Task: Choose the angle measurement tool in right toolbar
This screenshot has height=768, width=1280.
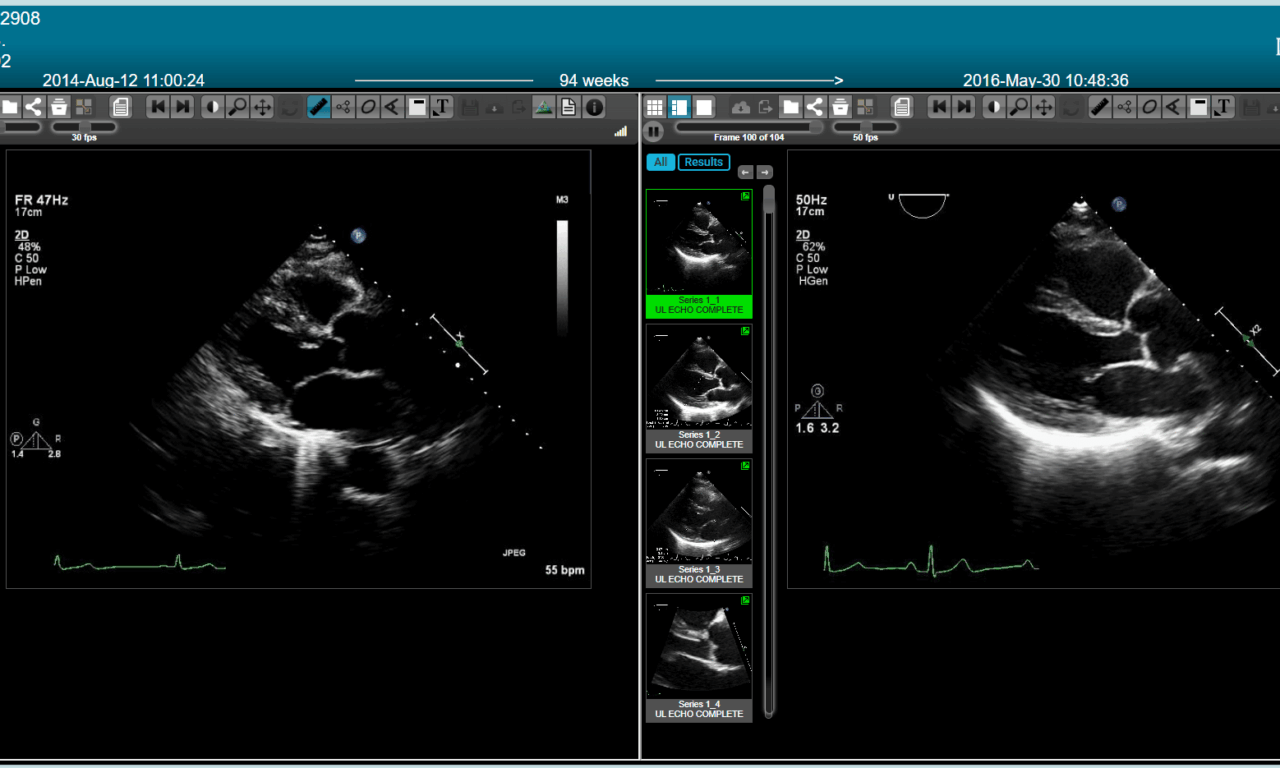Action: (1174, 107)
